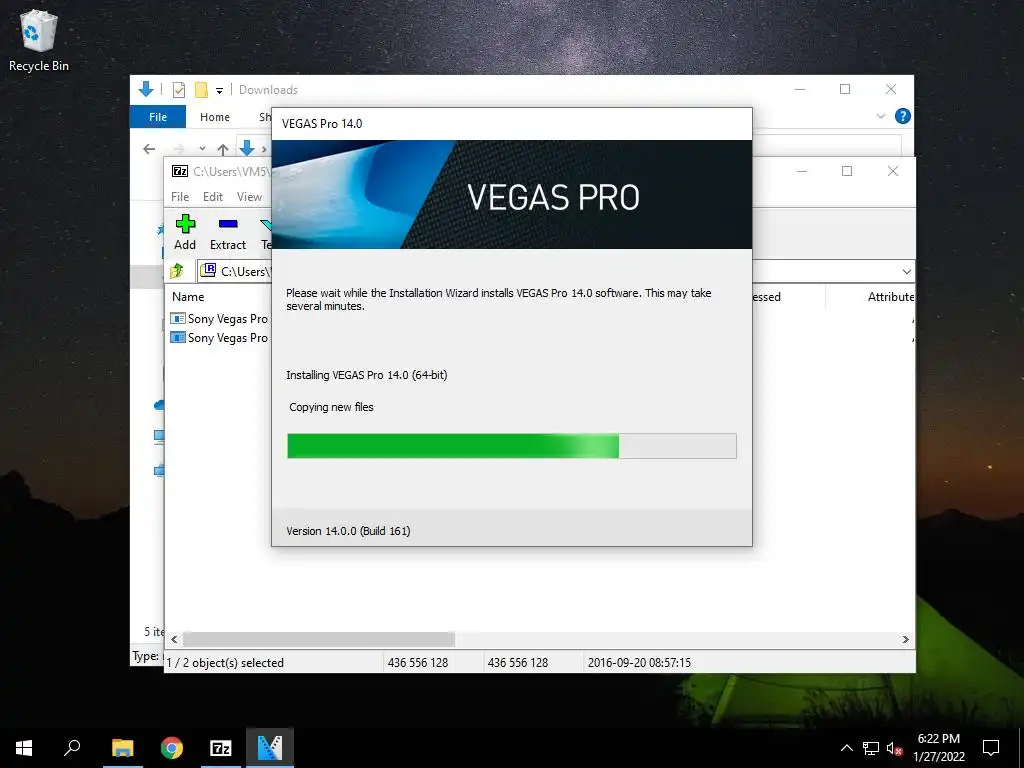Switch to 7-Zip on the taskbar
The image size is (1024, 768).
click(x=221, y=748)
